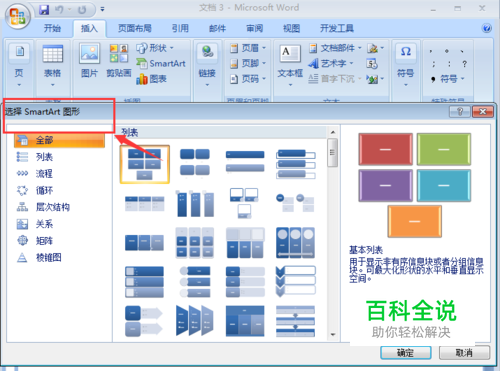Select 层次结构 hierarchy category
This screenshot has height=371, width=500.
pos(59,207)
